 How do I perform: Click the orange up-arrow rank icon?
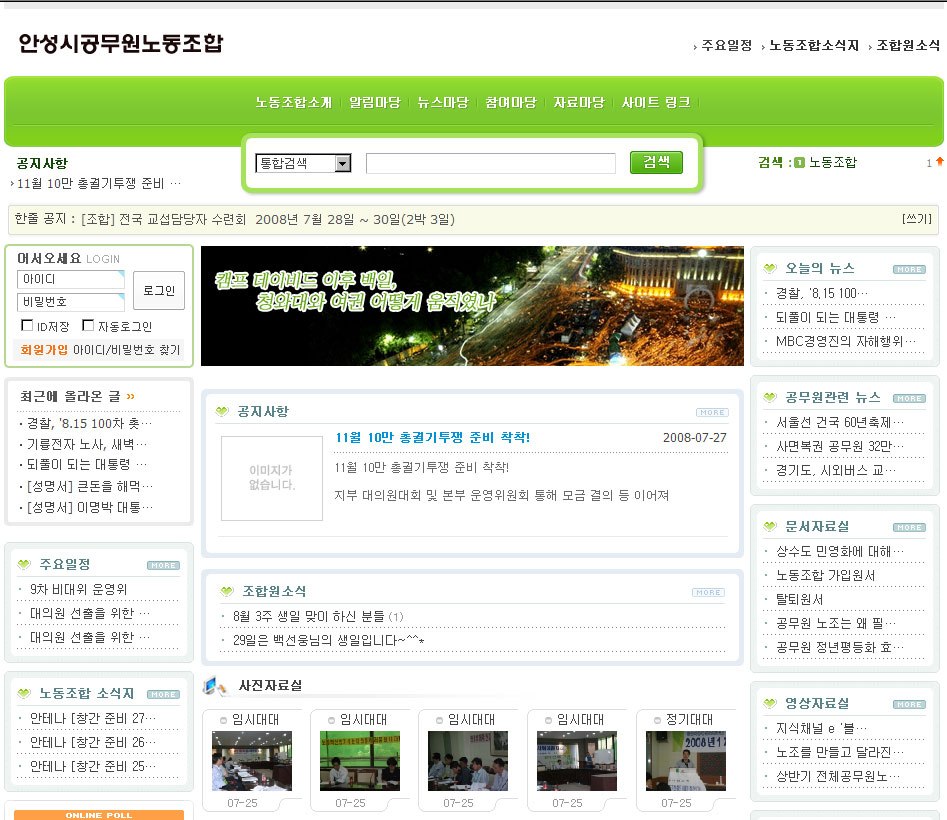click(939, 161)
